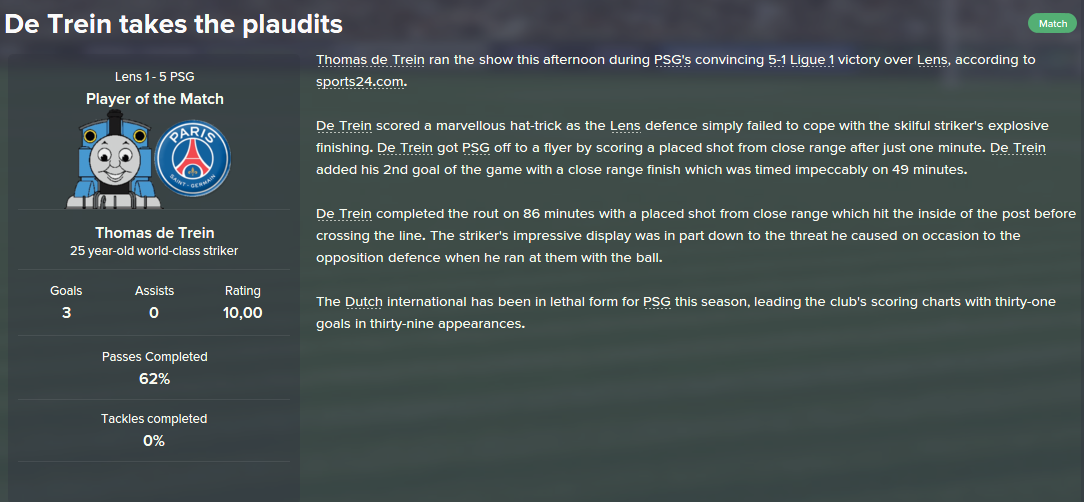This screenshot has height=502, width=1084.
Task: Select the Ligue 1 competition link
Action: (812, 59)
